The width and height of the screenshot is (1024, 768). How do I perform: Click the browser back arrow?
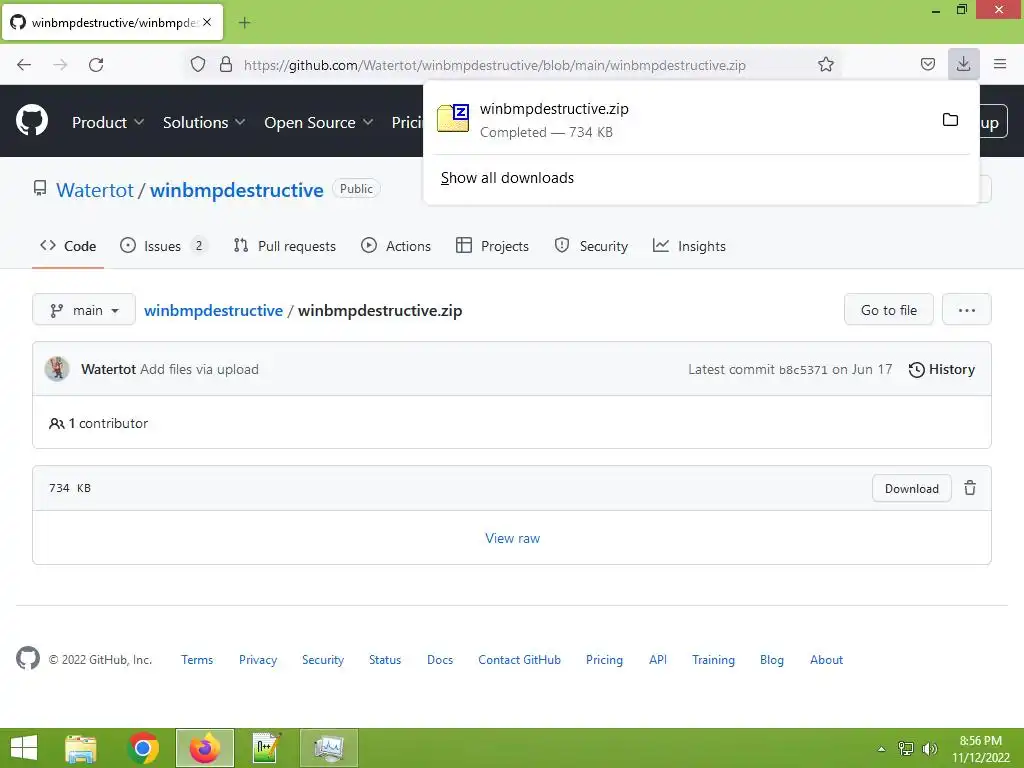coord(24,65)
